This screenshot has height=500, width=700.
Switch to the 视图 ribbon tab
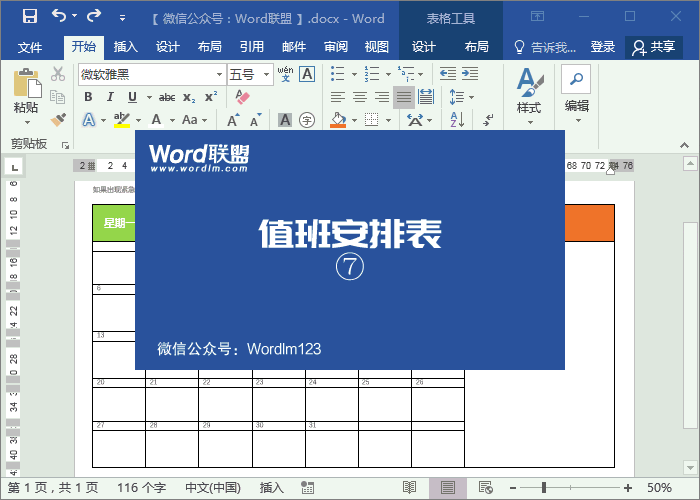point(377,47)
